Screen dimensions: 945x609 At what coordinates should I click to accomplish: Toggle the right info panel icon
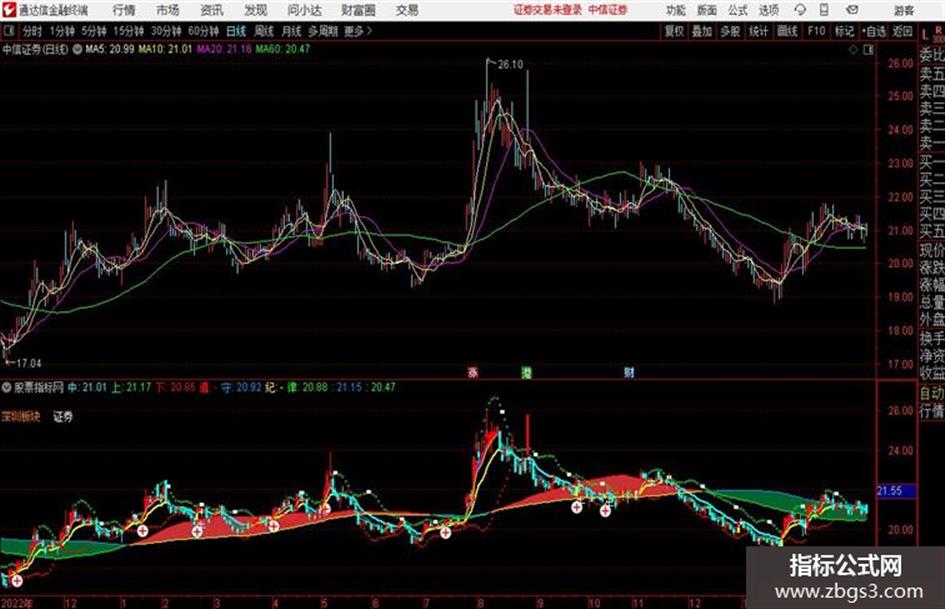pos(868,50)
